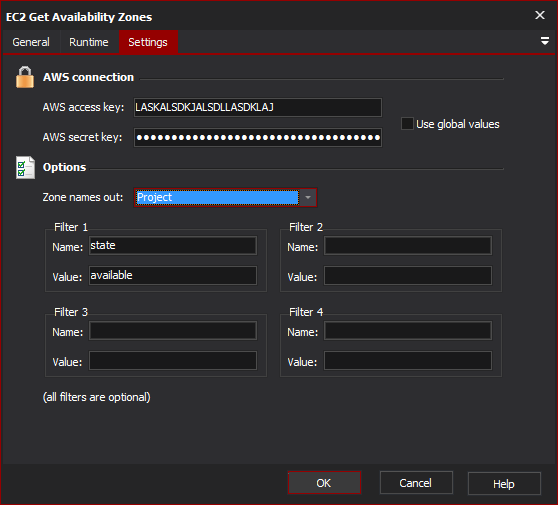Click the Options checklist icon
The image size is (558, 505).
[25, 168]
